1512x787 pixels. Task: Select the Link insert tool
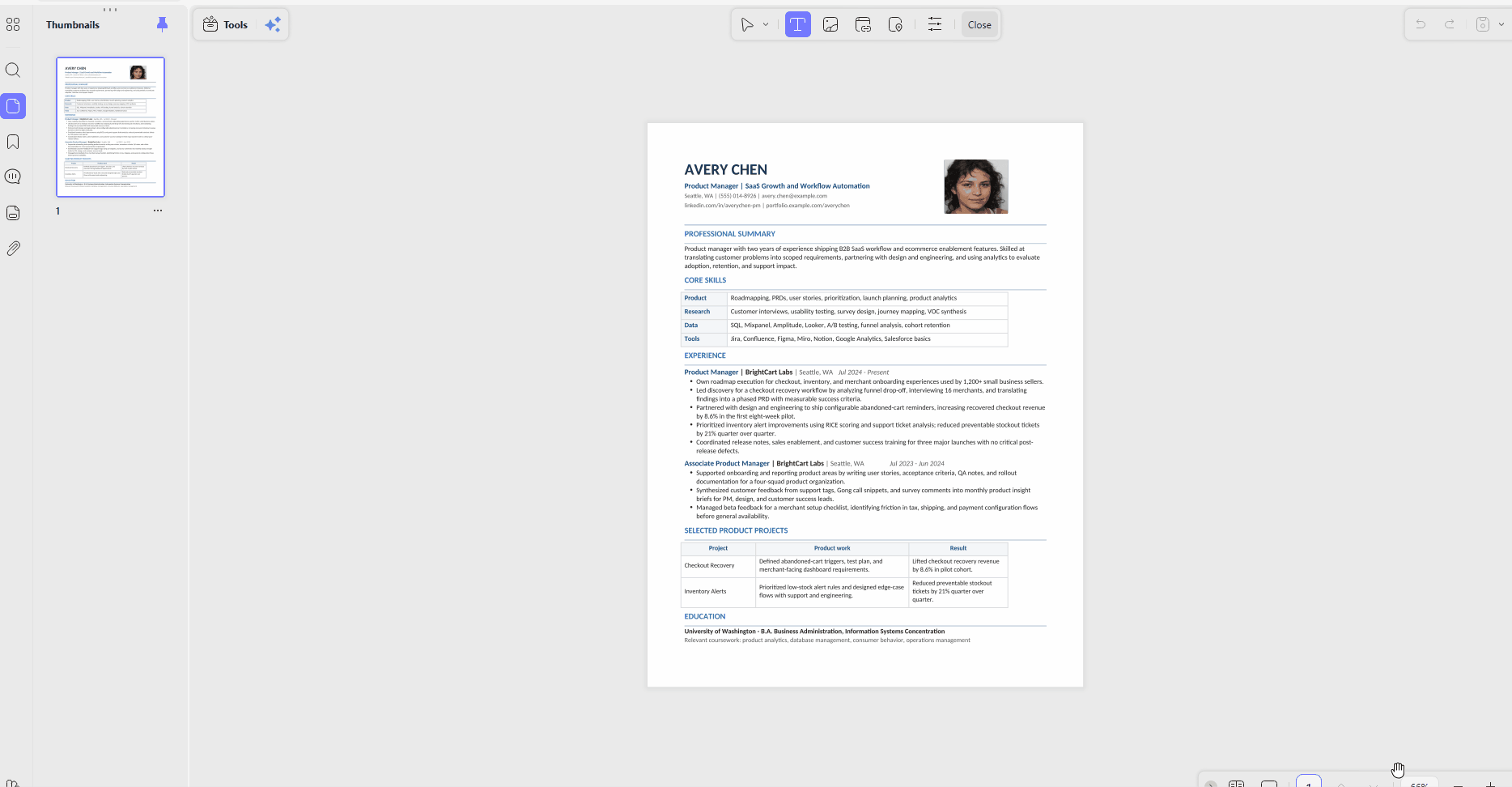[863, 25]
